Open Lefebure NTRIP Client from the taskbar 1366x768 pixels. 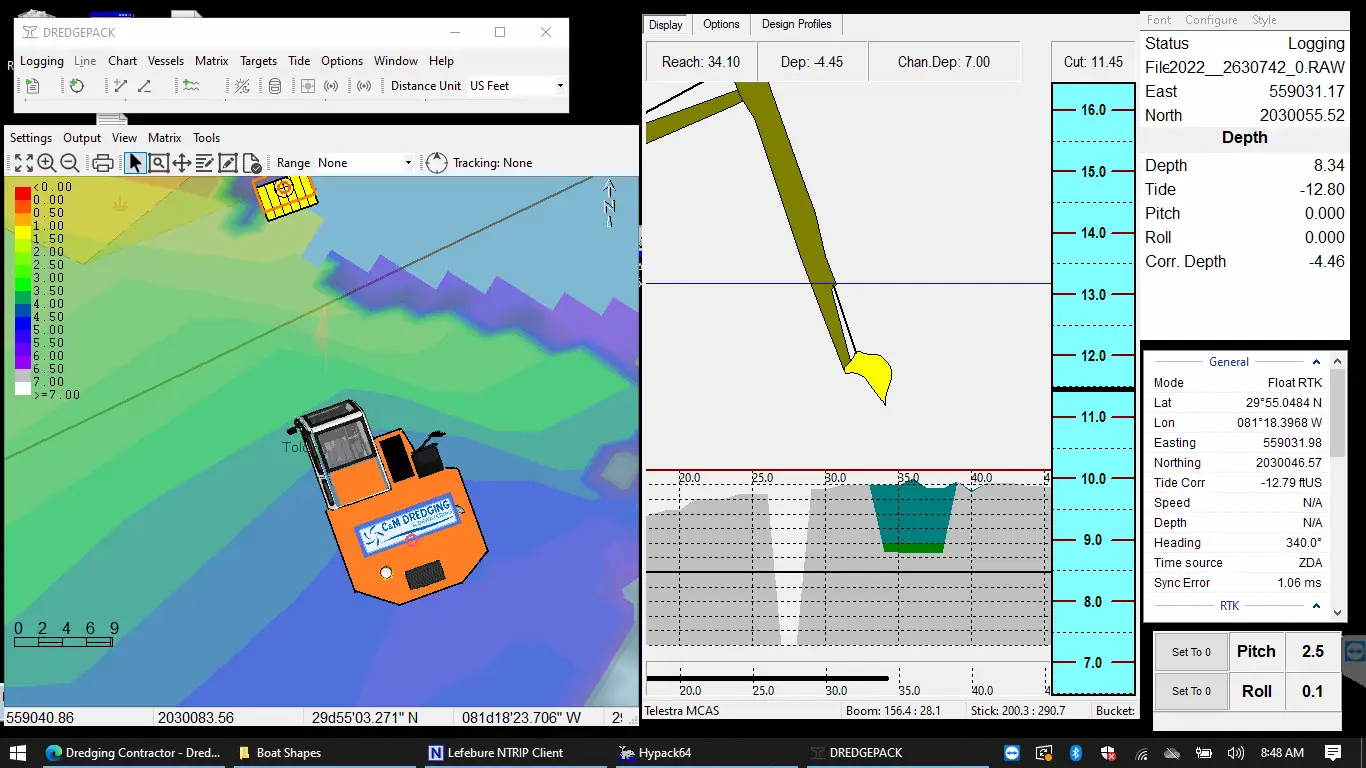(x=495, y=753)
